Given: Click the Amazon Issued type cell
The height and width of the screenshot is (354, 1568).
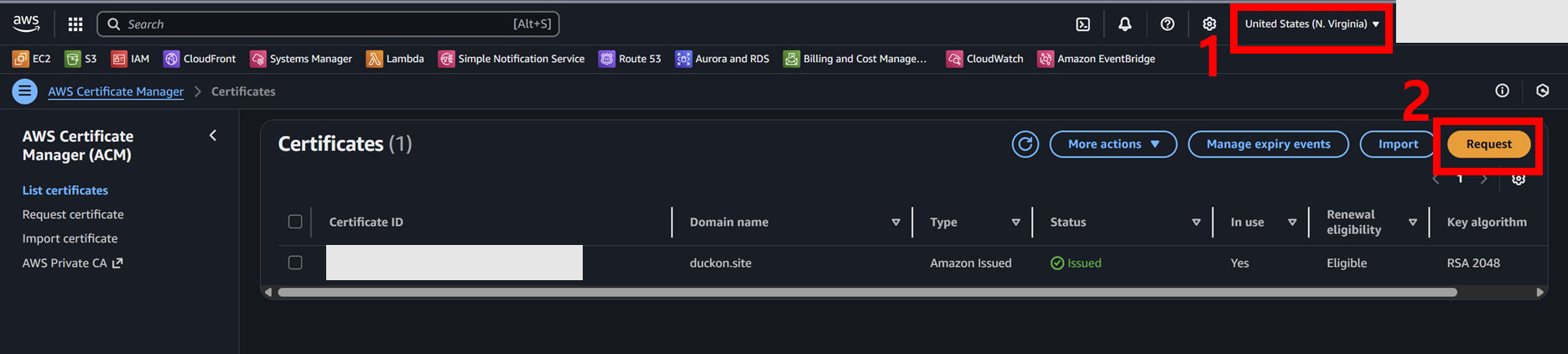Looking at the screenshot, I should point(971,263).
